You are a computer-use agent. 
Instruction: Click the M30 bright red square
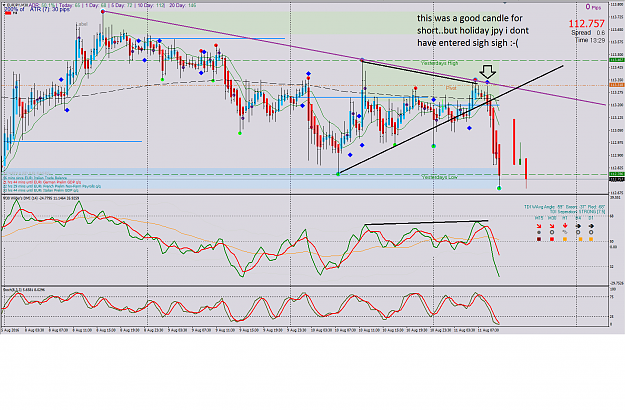(x=552, y=239)
